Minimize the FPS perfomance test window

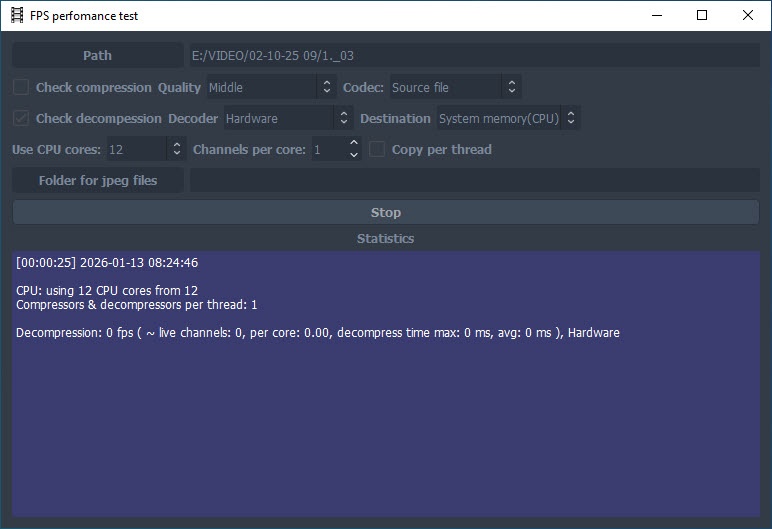[x=657, y=15]
